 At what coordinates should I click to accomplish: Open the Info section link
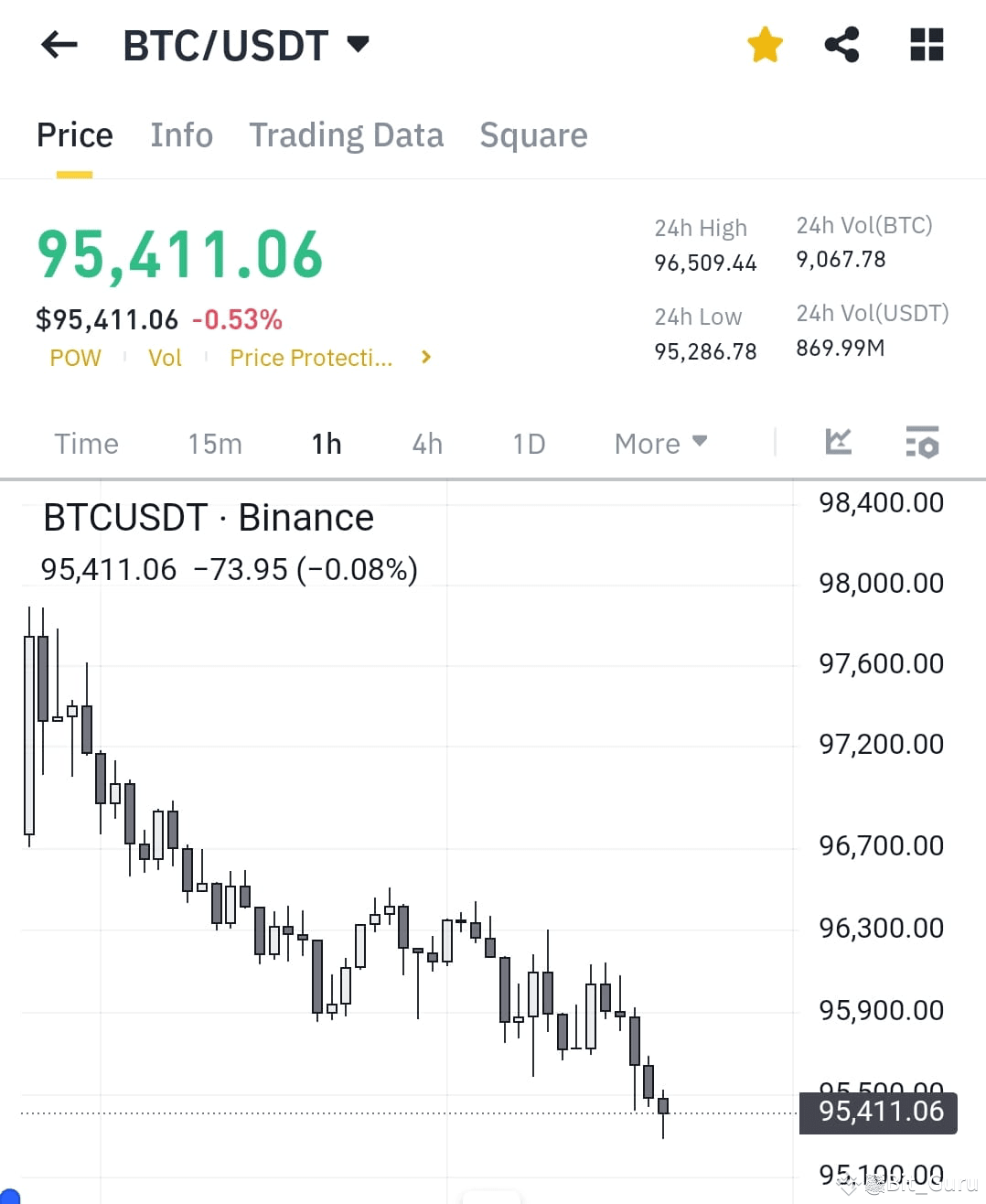coord(181,134)
